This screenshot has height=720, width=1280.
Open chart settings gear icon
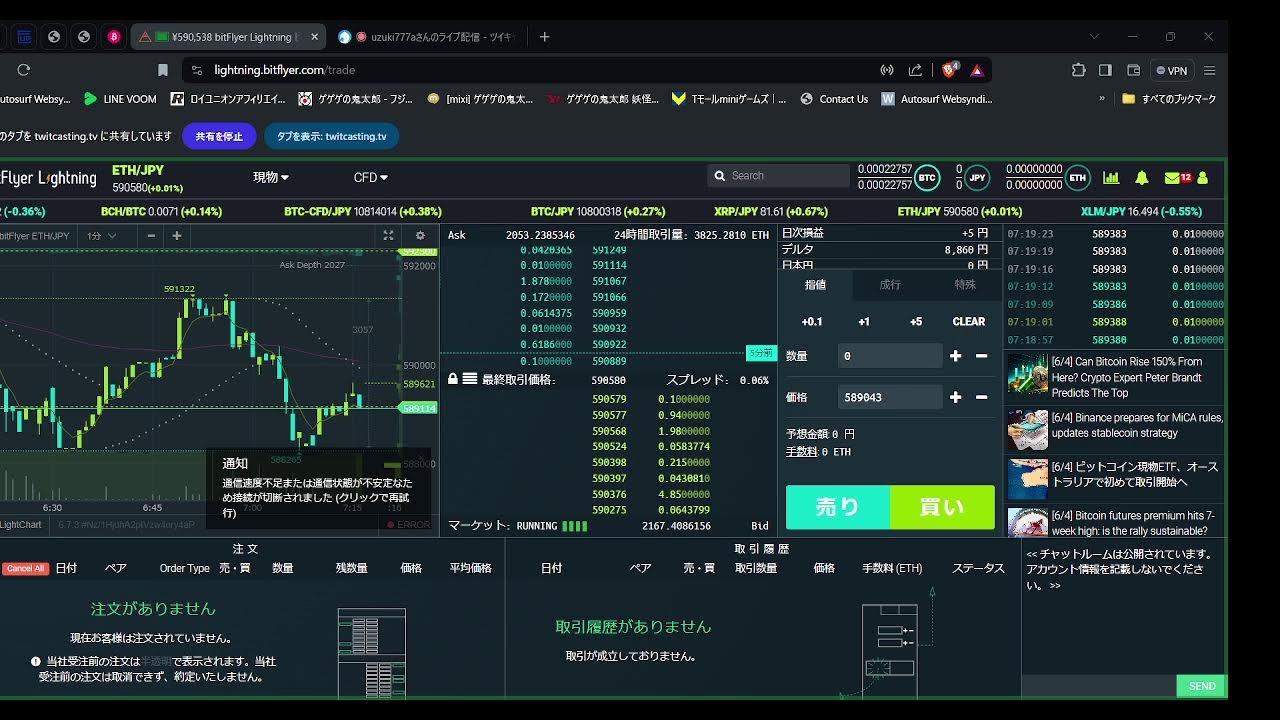[x=420, y=236]
